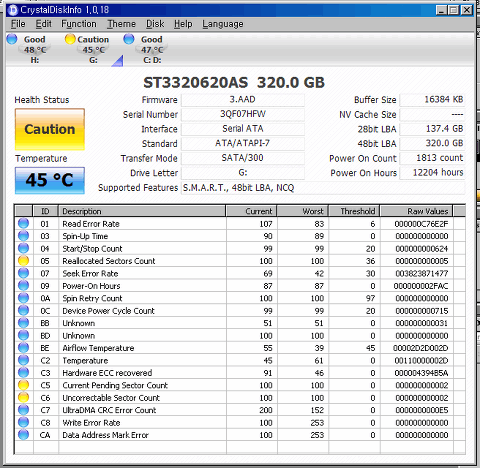This screenshot has width=480, height=468.
Task: Select the Airflow Temperature description text
Action: point(98,348)
